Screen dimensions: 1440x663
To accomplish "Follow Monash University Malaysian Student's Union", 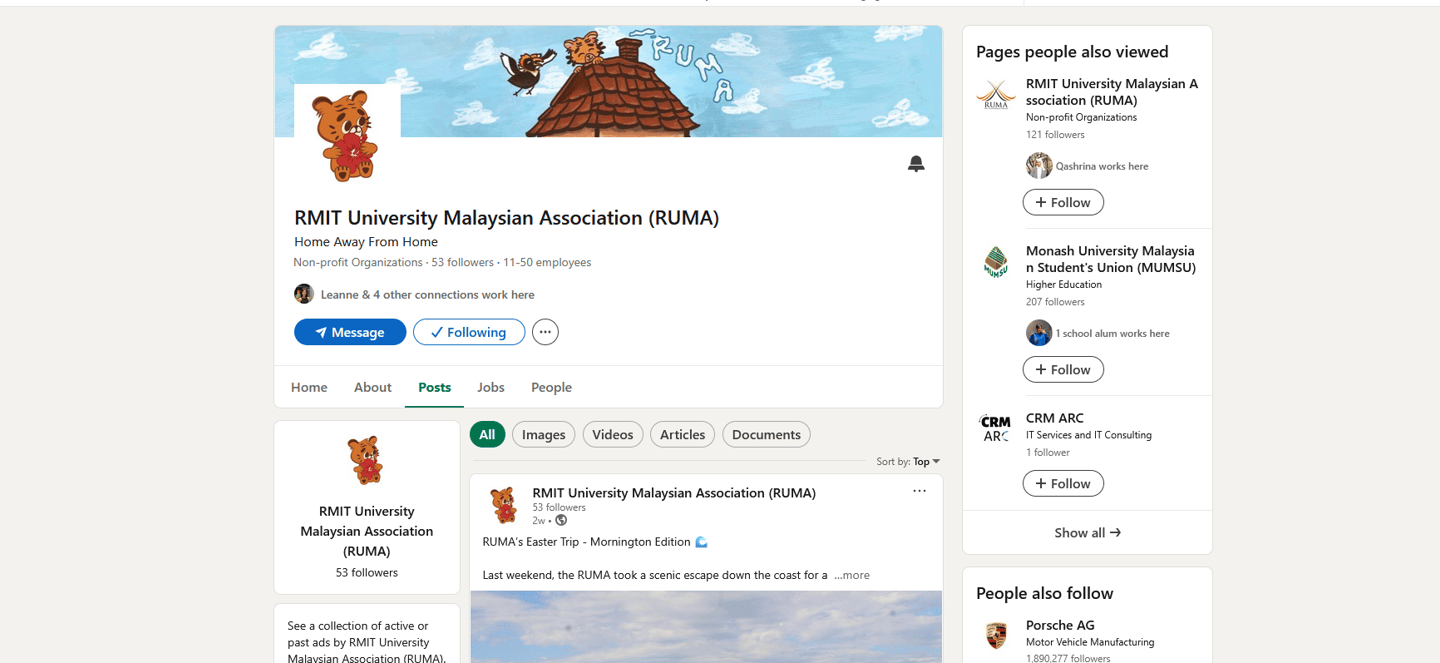I will tap(1063, 369).
